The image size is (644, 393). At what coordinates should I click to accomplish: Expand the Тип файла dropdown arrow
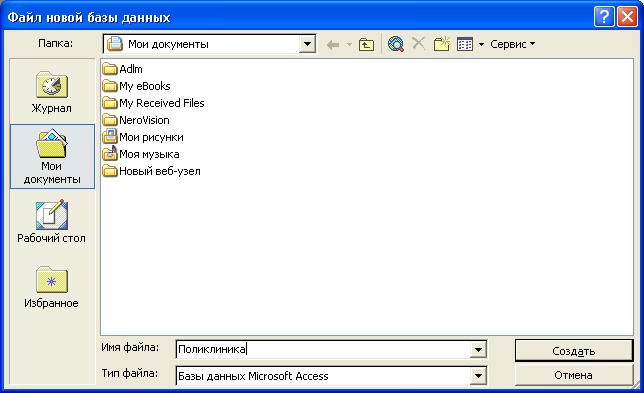(478, 376)
